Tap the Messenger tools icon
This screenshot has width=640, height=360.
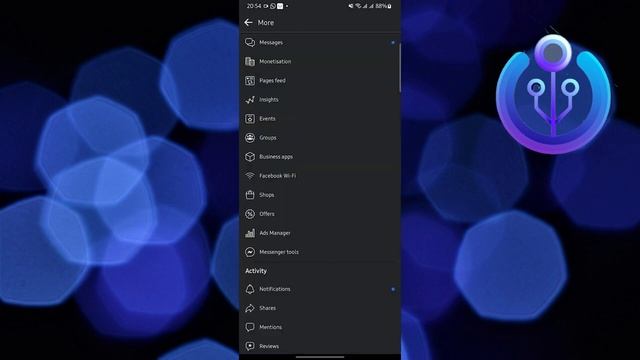[x=250, y=252]
